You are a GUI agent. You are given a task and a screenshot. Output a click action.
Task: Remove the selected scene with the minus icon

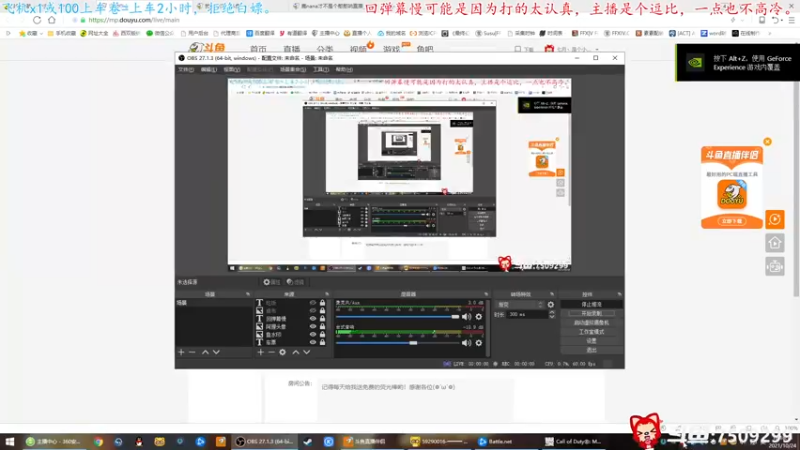coord(192,352)
